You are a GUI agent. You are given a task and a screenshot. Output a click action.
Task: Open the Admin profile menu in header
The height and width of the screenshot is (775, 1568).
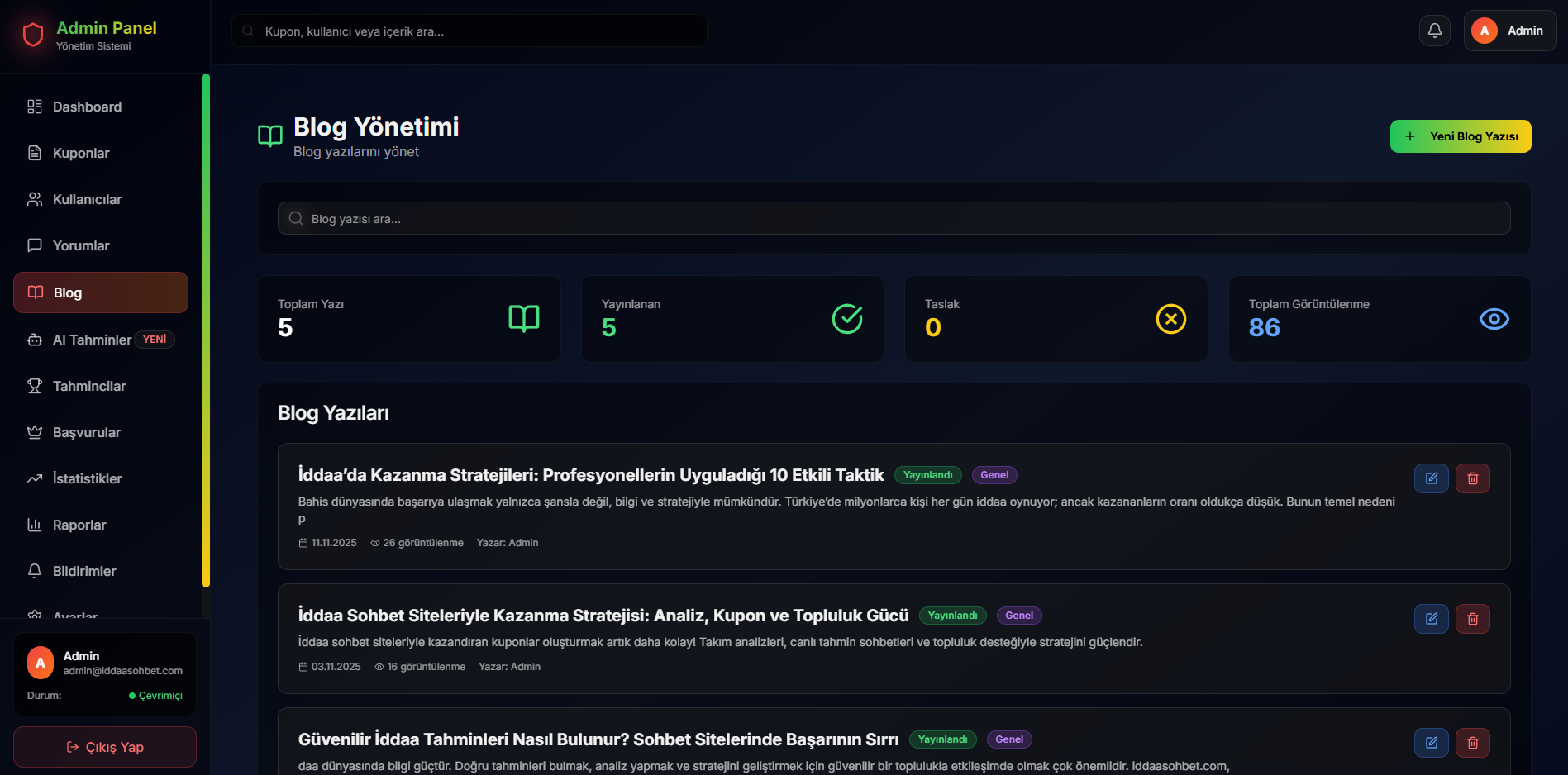(1509, 31)
